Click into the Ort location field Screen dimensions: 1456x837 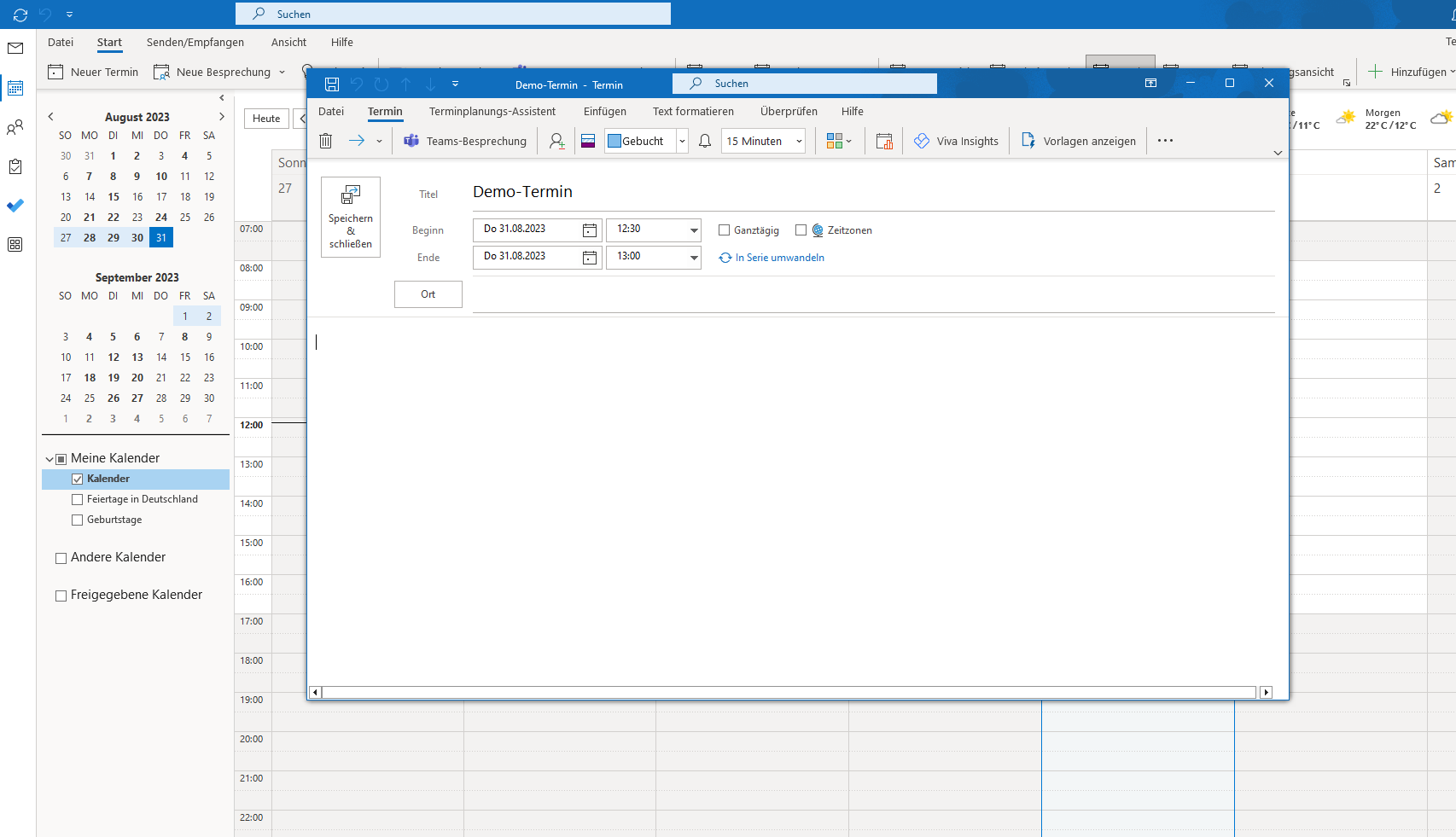pos(872,295)
